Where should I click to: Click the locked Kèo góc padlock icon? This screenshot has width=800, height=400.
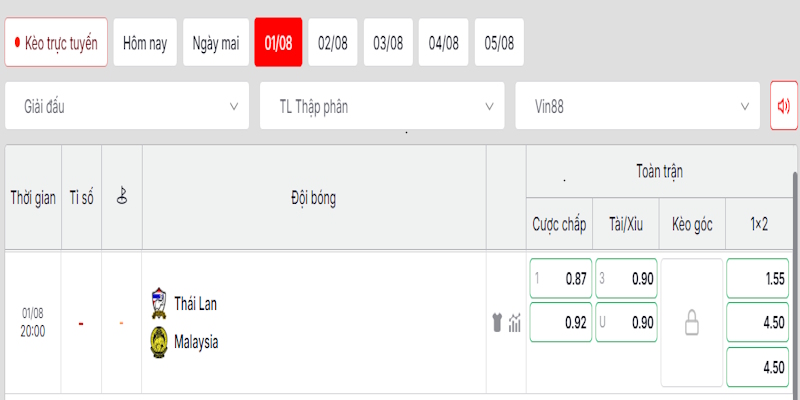[x=691, y=322]
